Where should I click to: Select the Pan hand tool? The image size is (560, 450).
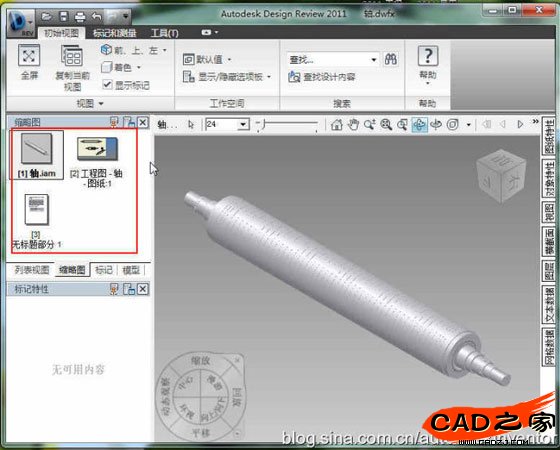(353, 124)
